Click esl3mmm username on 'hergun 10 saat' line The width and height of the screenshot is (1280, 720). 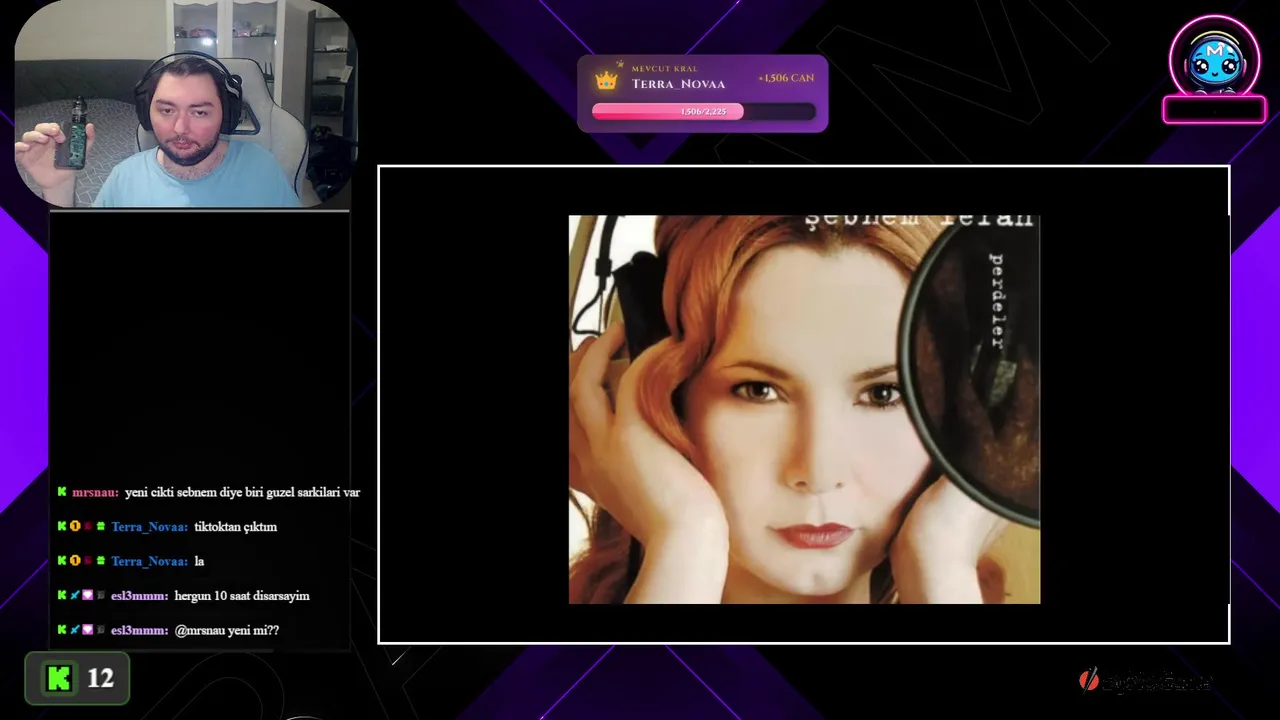(x=139, y=596)
